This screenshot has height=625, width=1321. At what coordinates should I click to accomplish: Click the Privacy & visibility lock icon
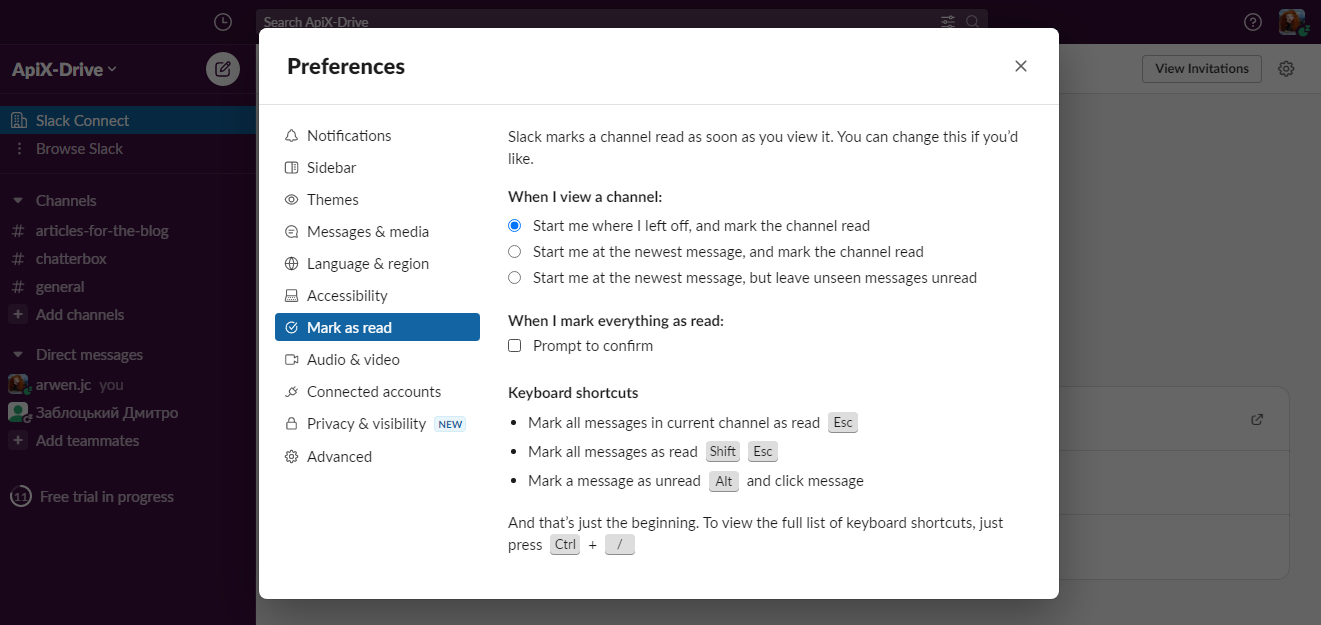(x=291, y=423)
